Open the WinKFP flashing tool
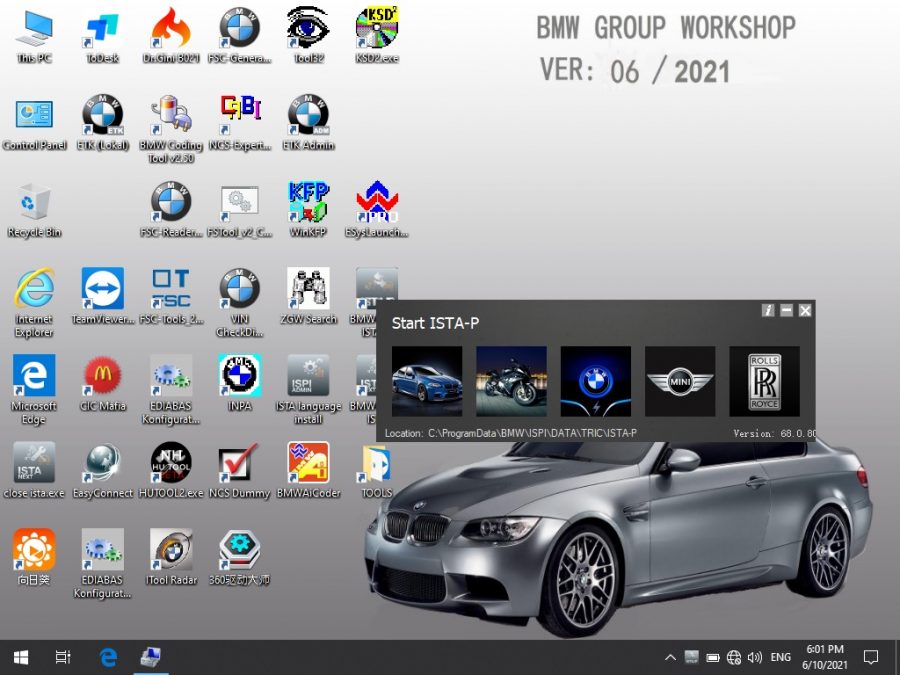Viewport: 900px width, 675px height. click(307, 205)
